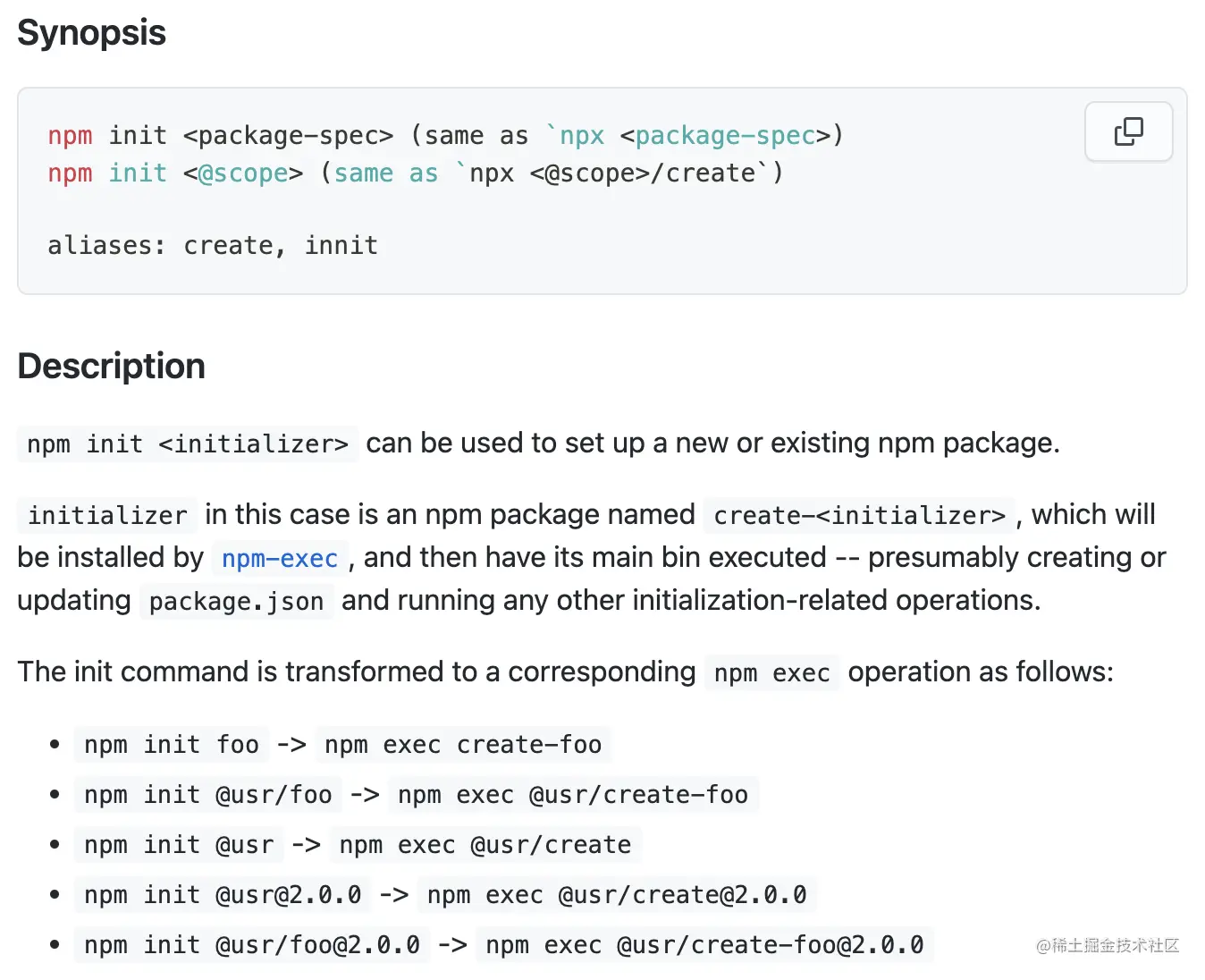Image resolution: width=1205 pixels, height=980 pixels.
Task: Click the 'package.json' inline code
Action: point(236,602)
